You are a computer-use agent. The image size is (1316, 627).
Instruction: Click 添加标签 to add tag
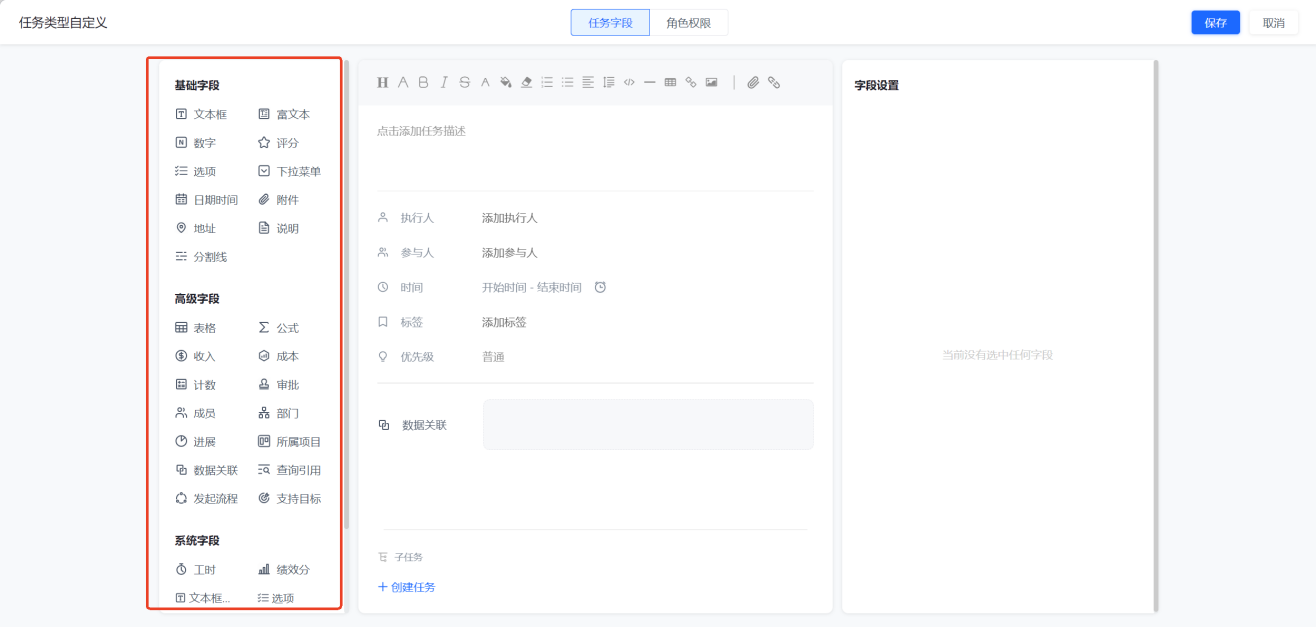pos(504,322)
